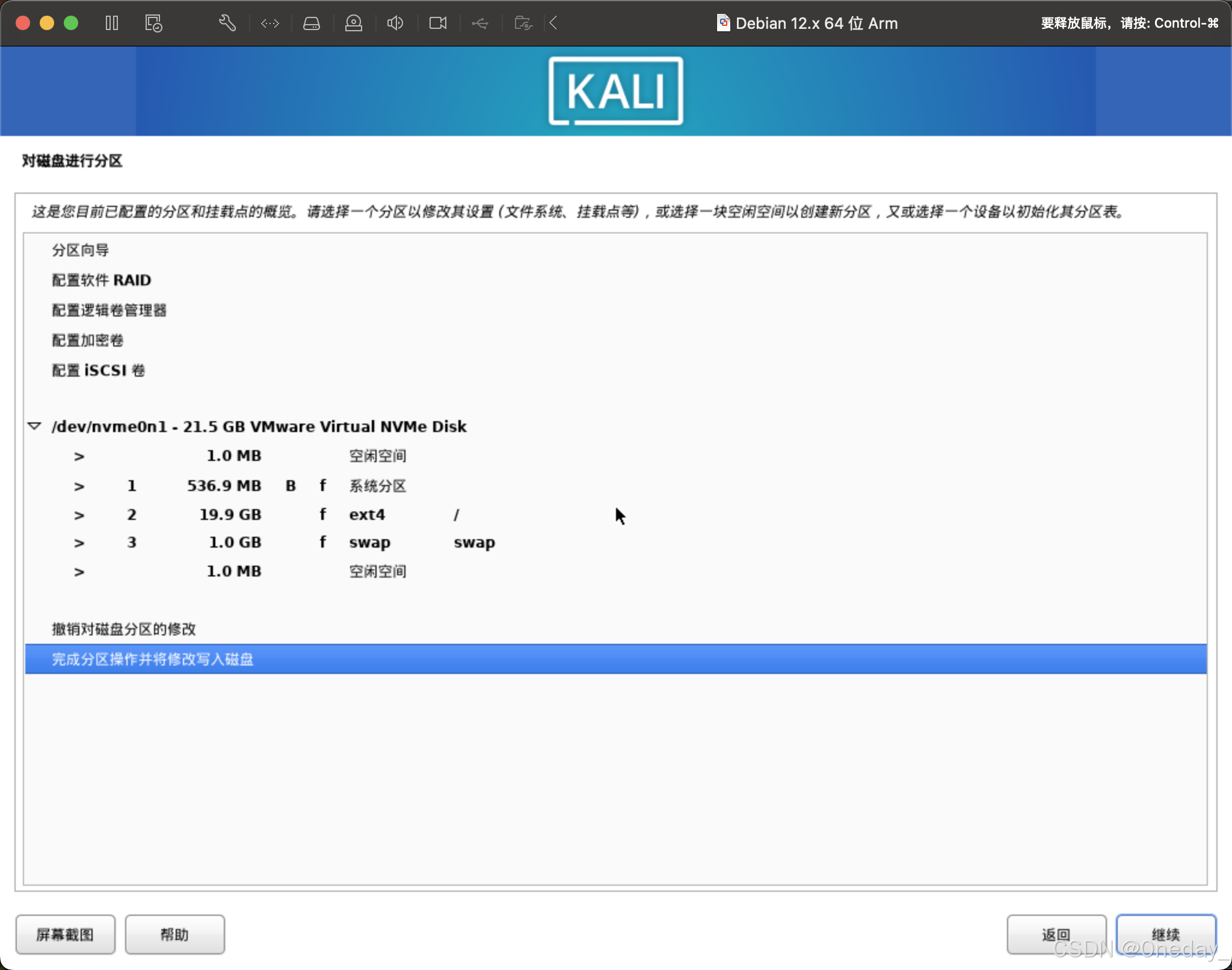1232x970 pixels.
Task: Click the 系统分区 label
Action: [378, 486]
